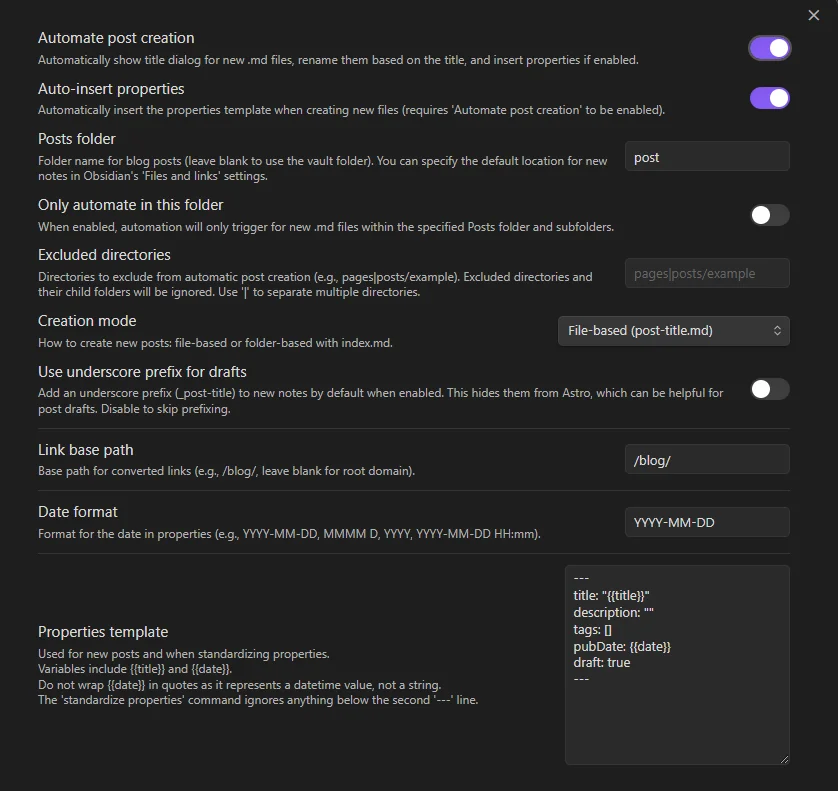Image resolution: width=838 pixels, height=791 pixels.
Task: Enable Only automate in this folder
Action: (x=769, y=214)
